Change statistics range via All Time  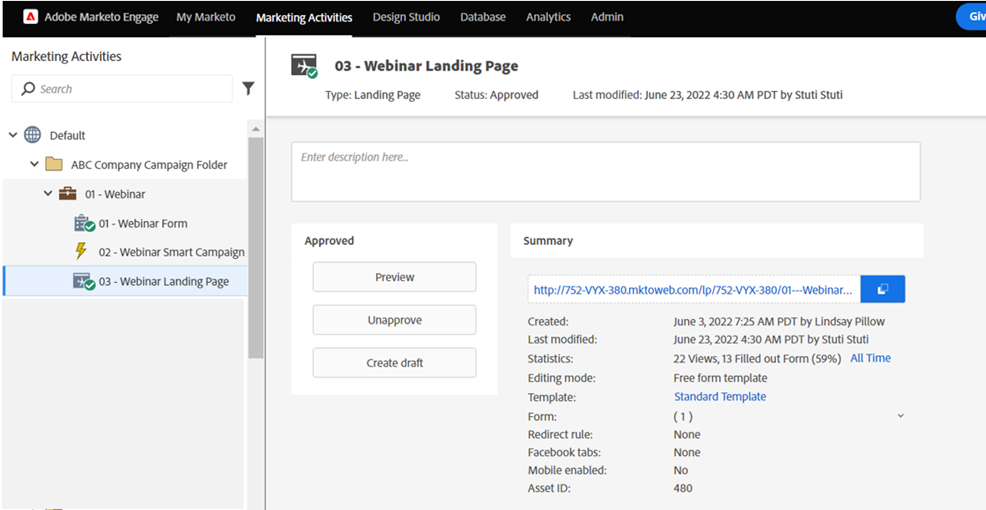(x=870, y=358)
